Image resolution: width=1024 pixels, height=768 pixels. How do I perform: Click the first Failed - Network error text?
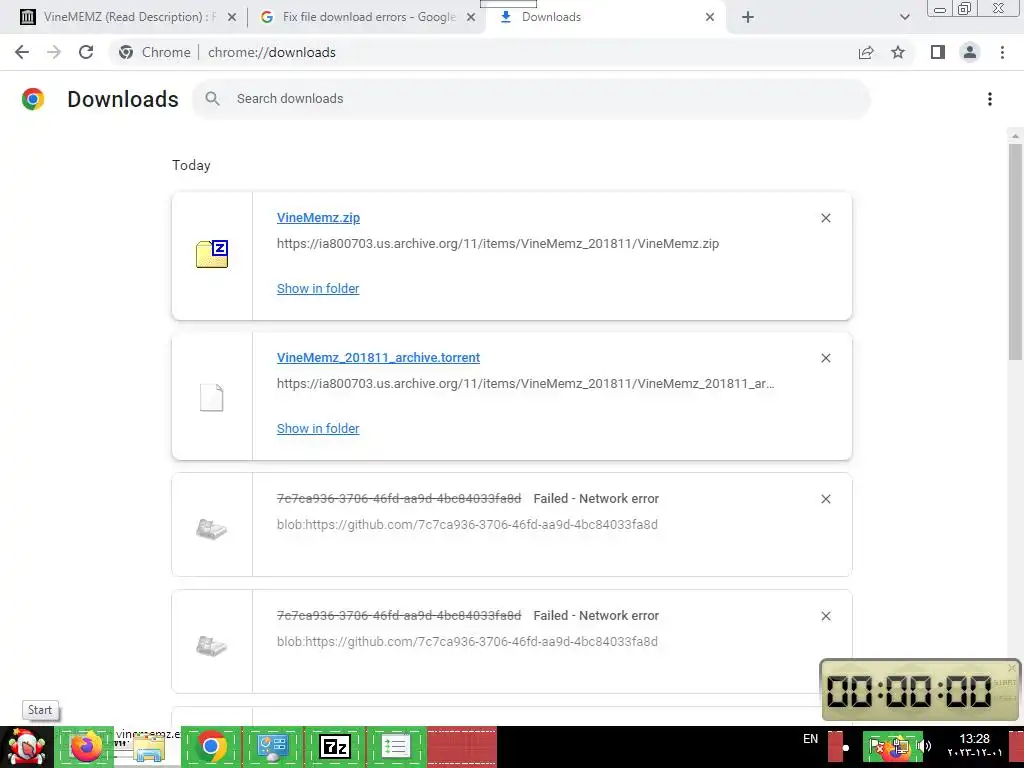click(596, 498)
